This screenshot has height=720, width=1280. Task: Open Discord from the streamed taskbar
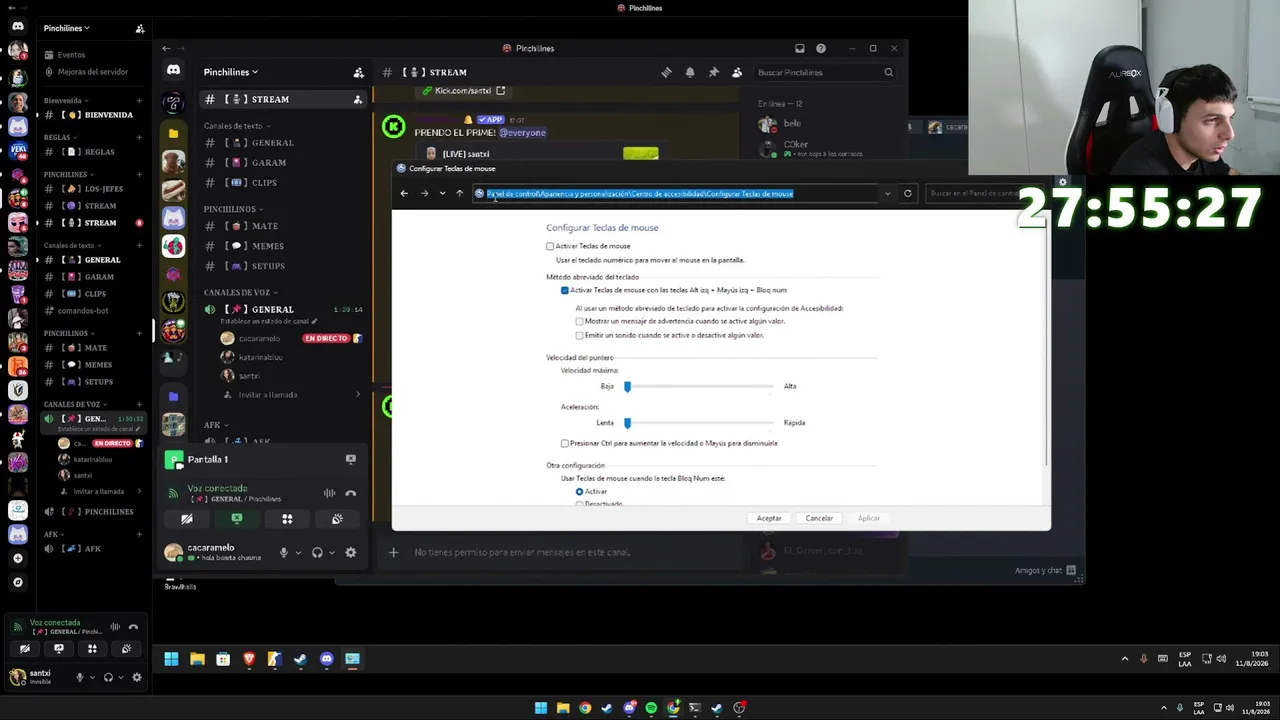pos(326,659)
